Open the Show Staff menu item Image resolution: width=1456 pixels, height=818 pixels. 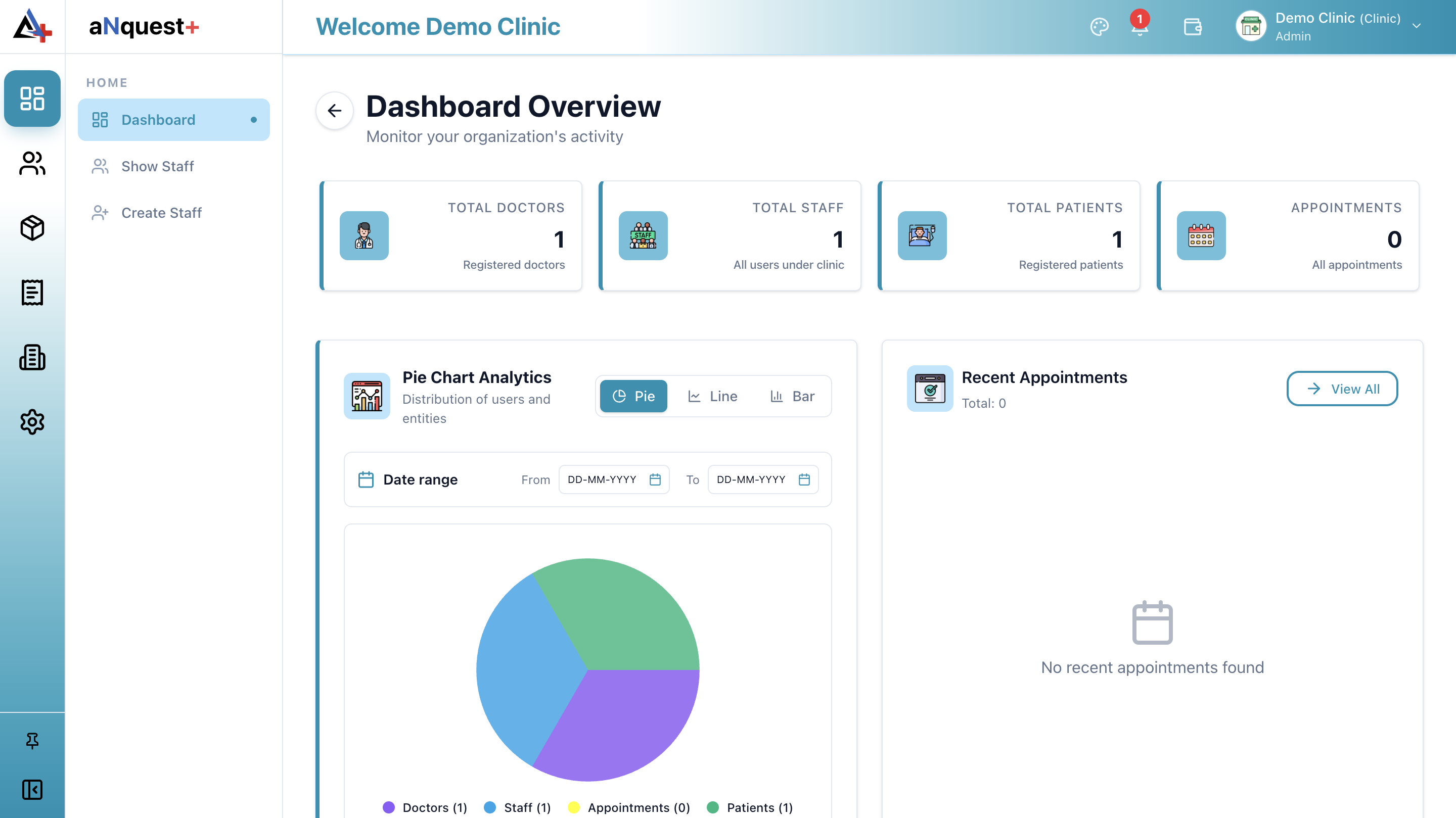(173, 166)
